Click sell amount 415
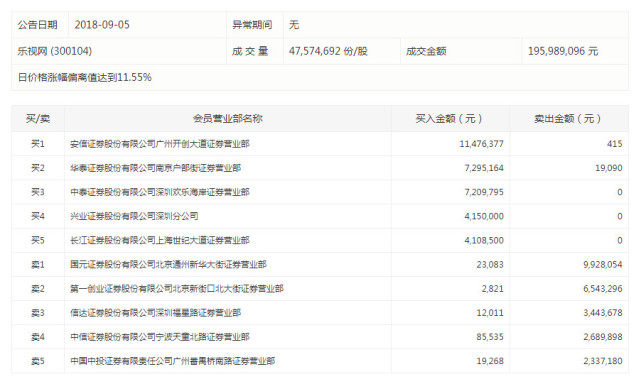 point(614,144)
